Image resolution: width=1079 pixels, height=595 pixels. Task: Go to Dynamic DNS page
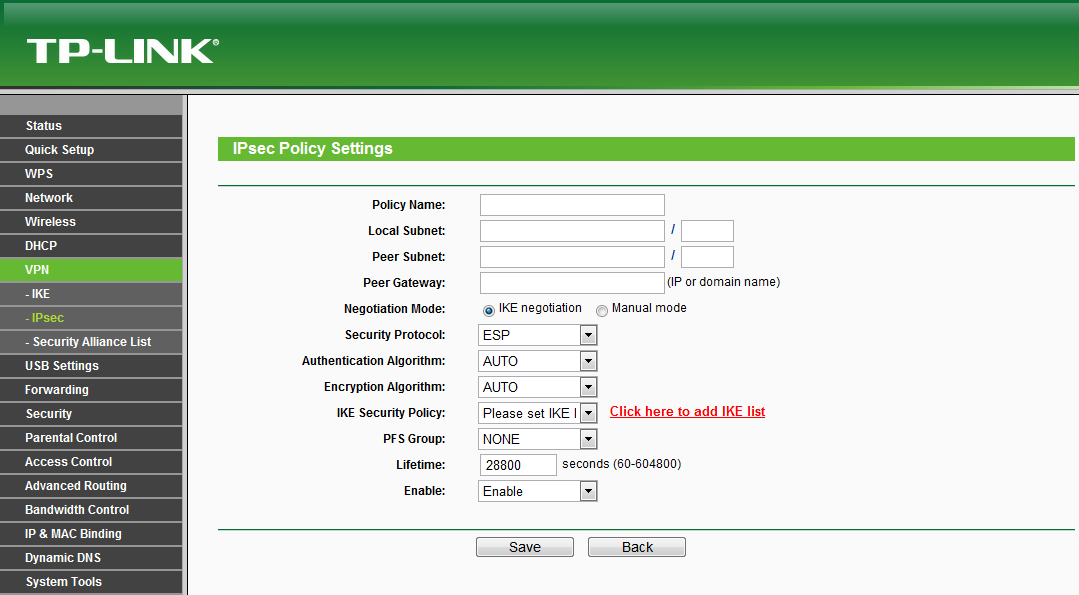[91, 558]
